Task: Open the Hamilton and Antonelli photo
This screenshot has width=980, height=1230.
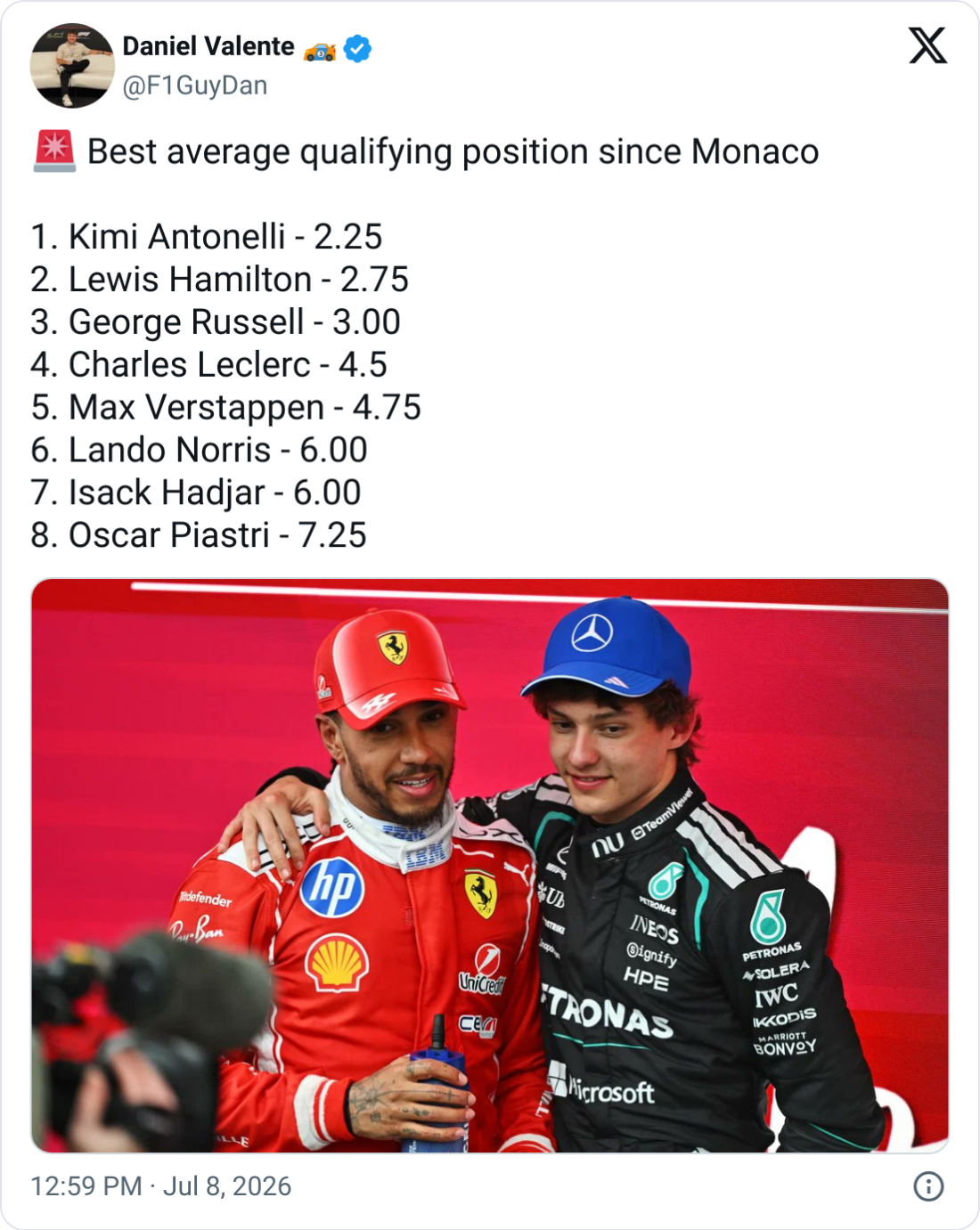Action: tap(490, 866)
